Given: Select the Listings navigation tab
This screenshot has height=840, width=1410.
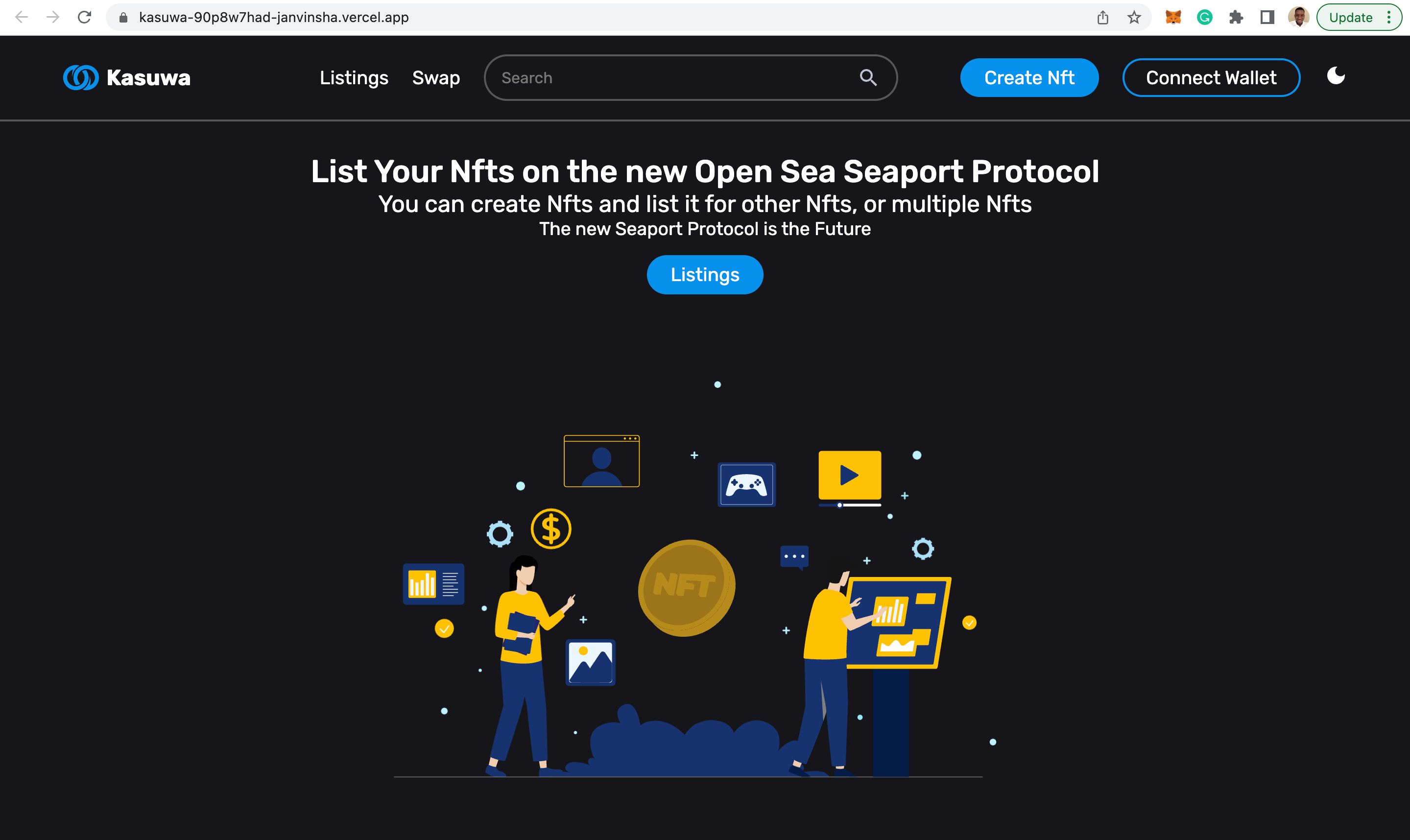Looking at the screenshot, I should tap(354, 77).
